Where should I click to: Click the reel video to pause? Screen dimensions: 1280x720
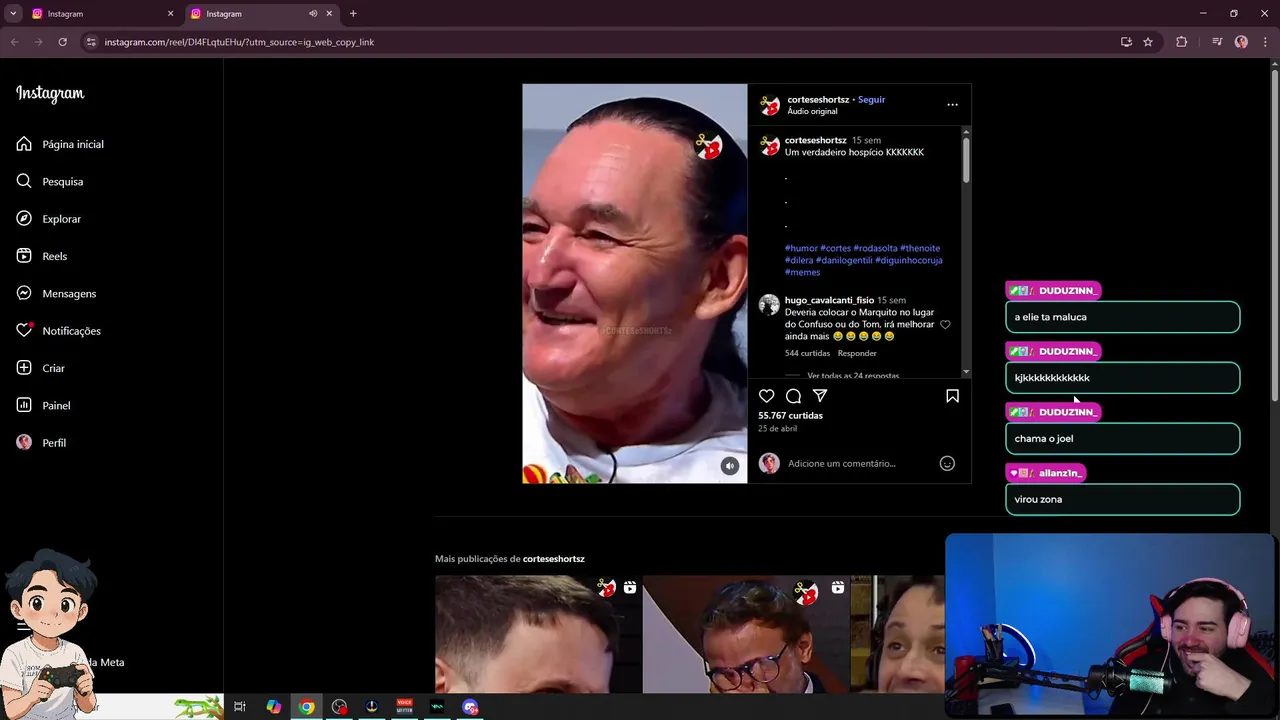tap(634, 283)
